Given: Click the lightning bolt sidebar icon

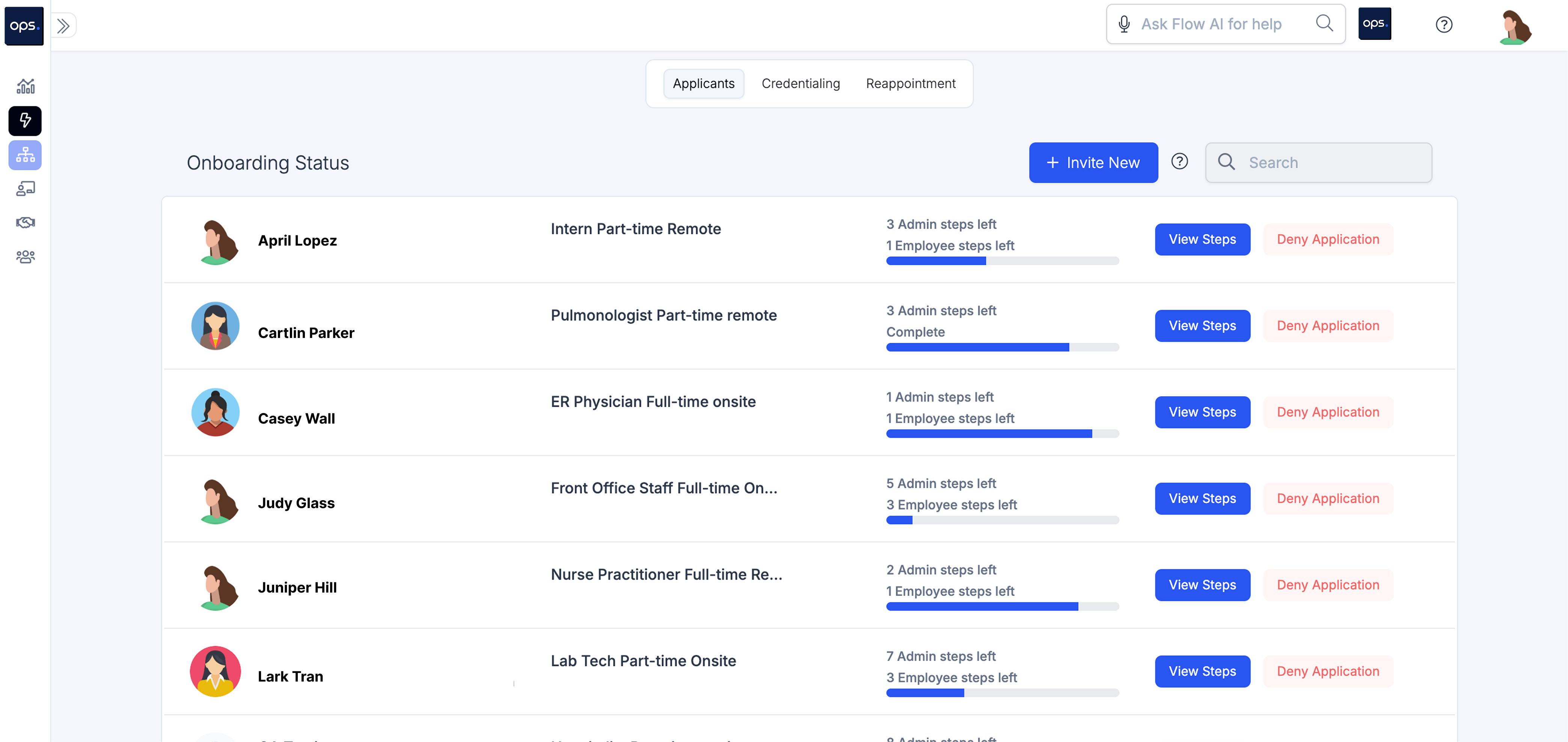Looking at the screenshot, I should pos(25,121).
